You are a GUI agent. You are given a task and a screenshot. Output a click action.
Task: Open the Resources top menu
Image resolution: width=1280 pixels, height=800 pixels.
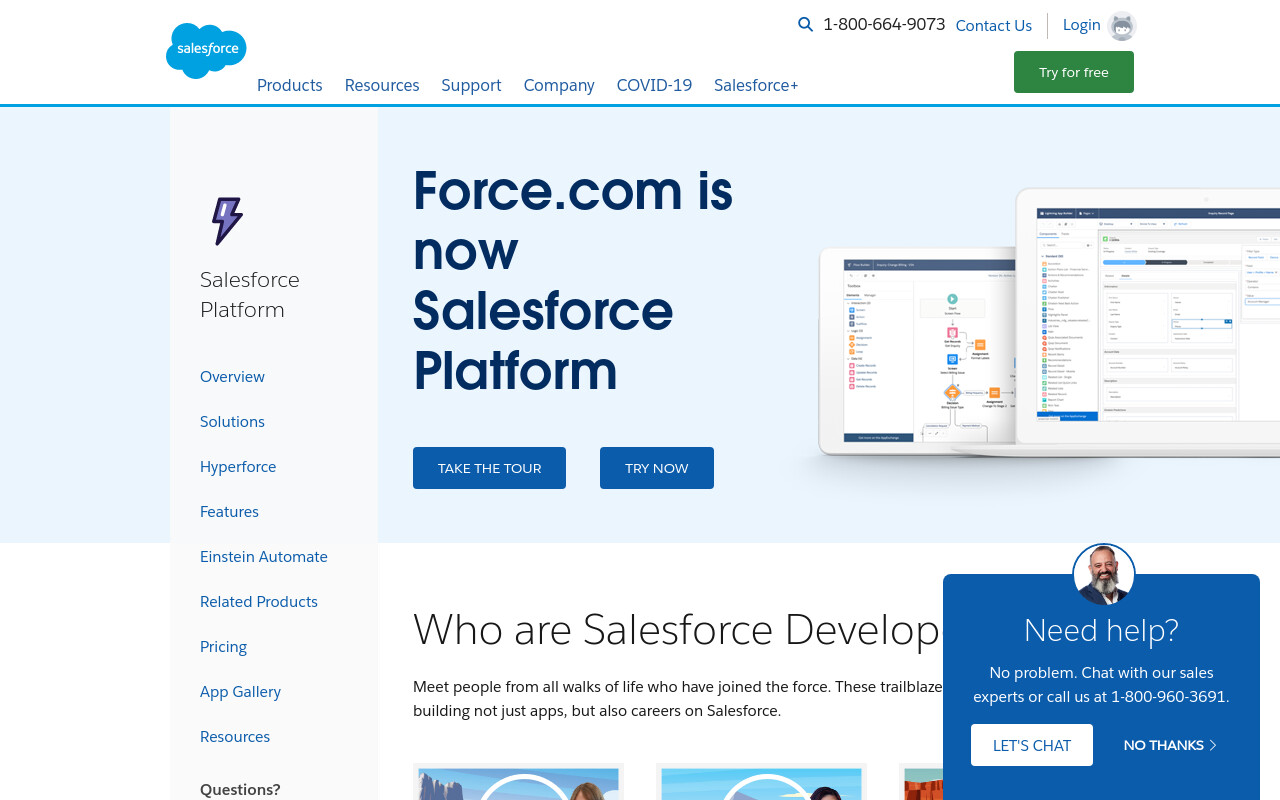pyautogui.click(x=382, y=85)
